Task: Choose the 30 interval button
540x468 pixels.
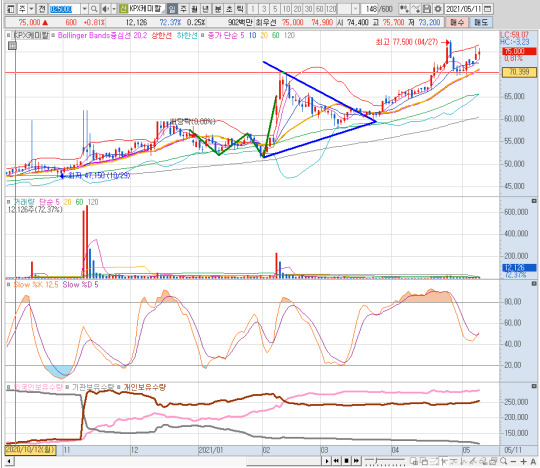Action: [x=309, y=9]
